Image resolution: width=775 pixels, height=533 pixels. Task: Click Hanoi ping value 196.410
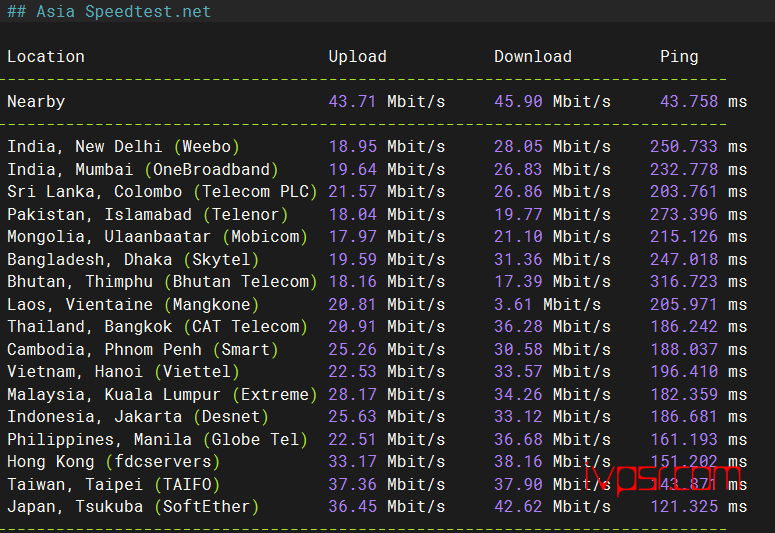[x=684, y=371]
